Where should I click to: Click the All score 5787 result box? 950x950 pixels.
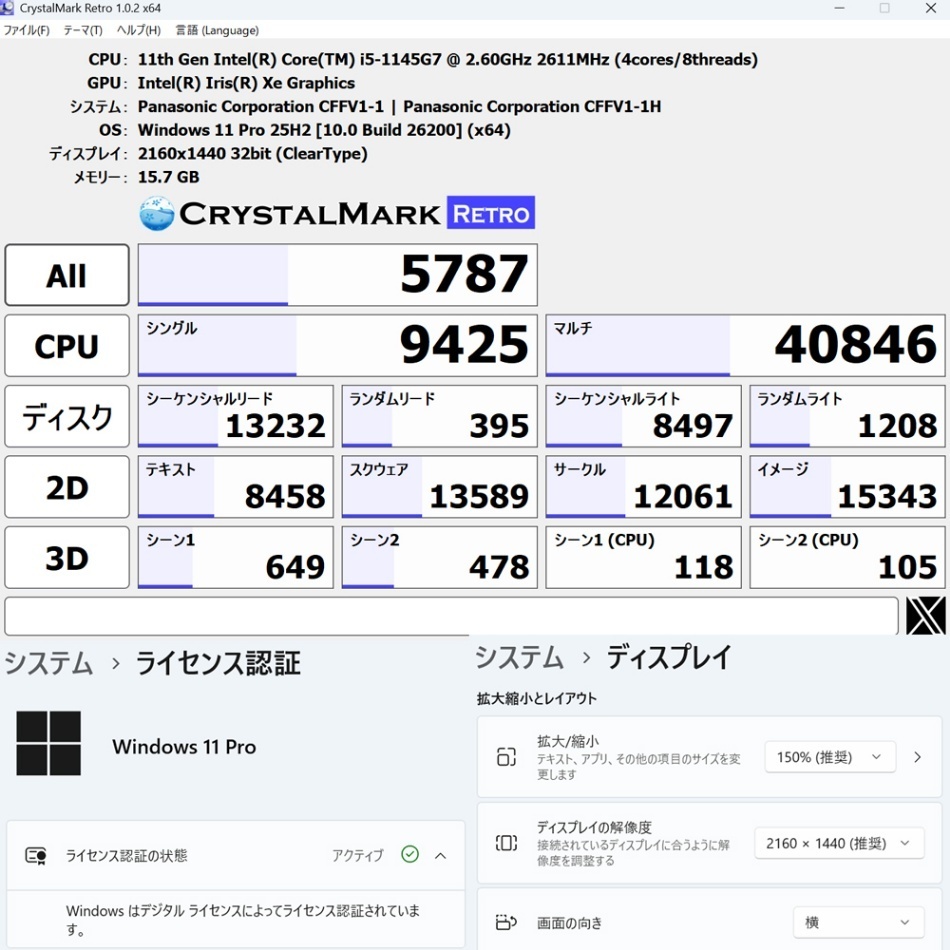click(x=337, y=275)
